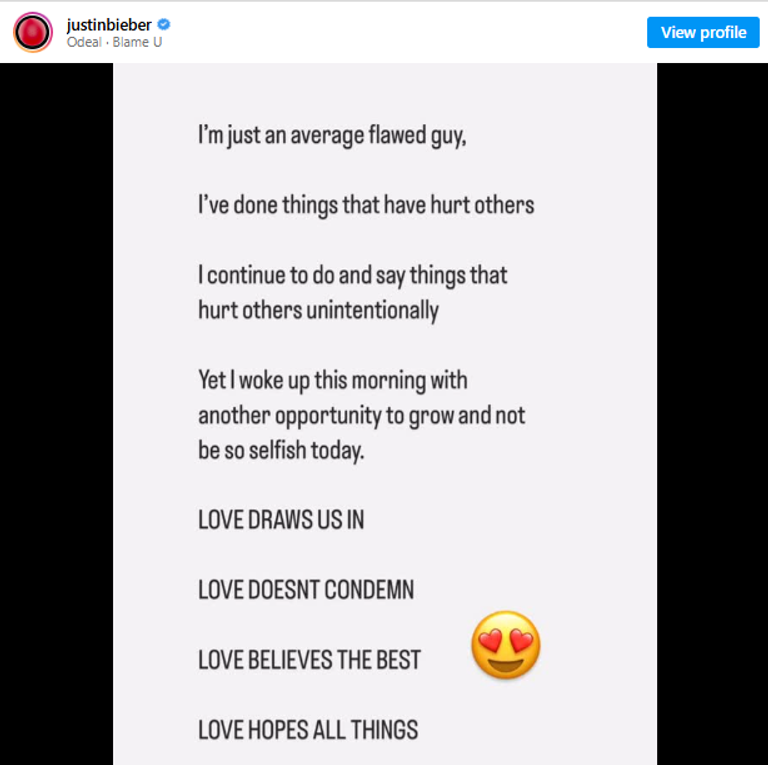Click the blue verified badge icon
768x765 pixels.
(x=164, y=24)
